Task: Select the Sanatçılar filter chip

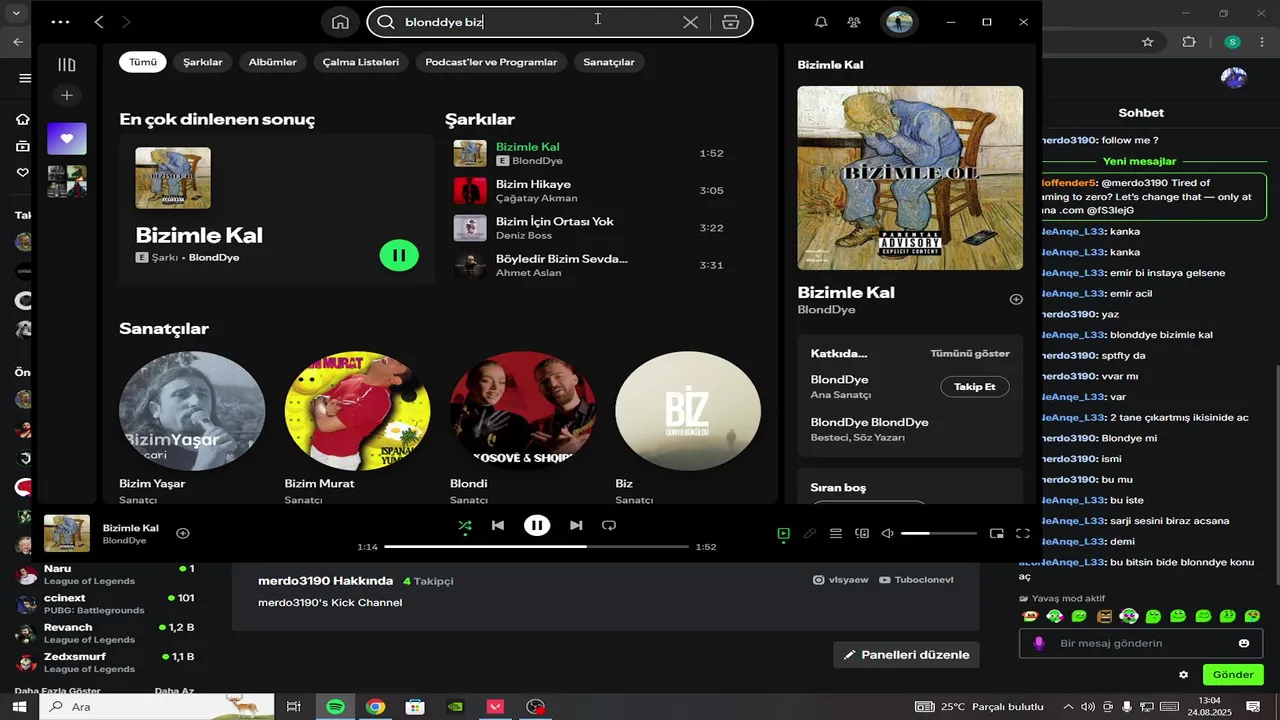Action: point(609,62)
